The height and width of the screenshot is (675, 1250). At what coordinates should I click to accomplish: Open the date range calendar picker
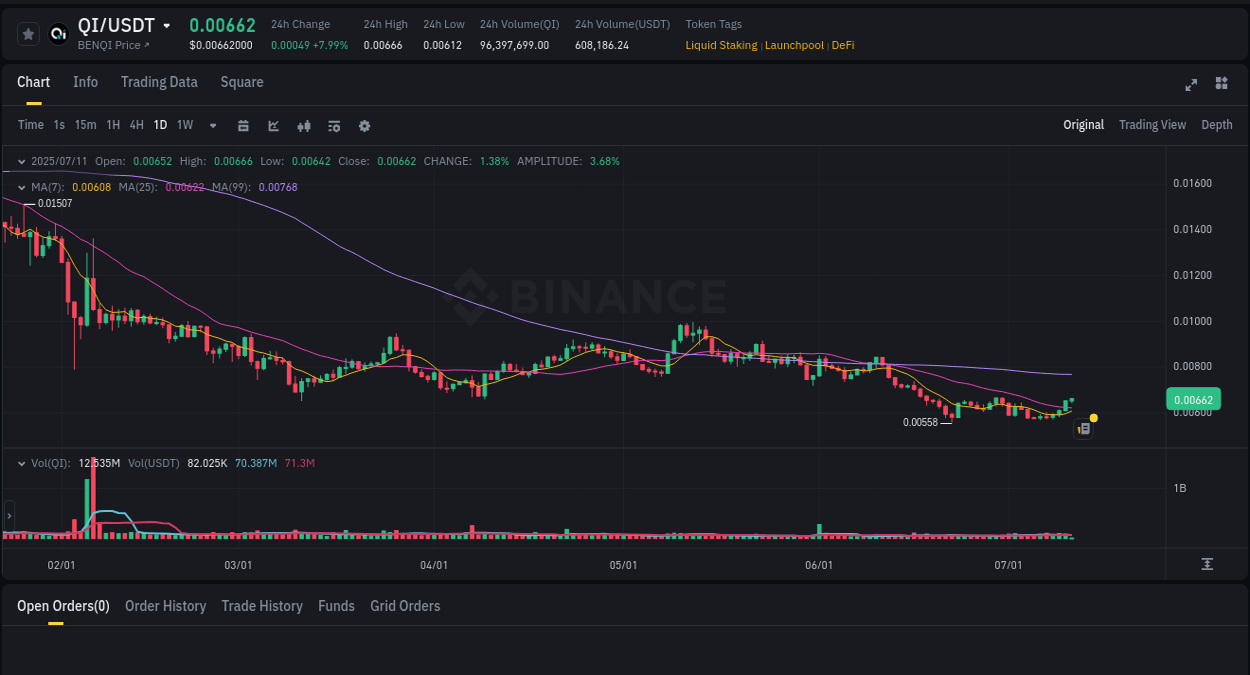click(x=243, y=125)
